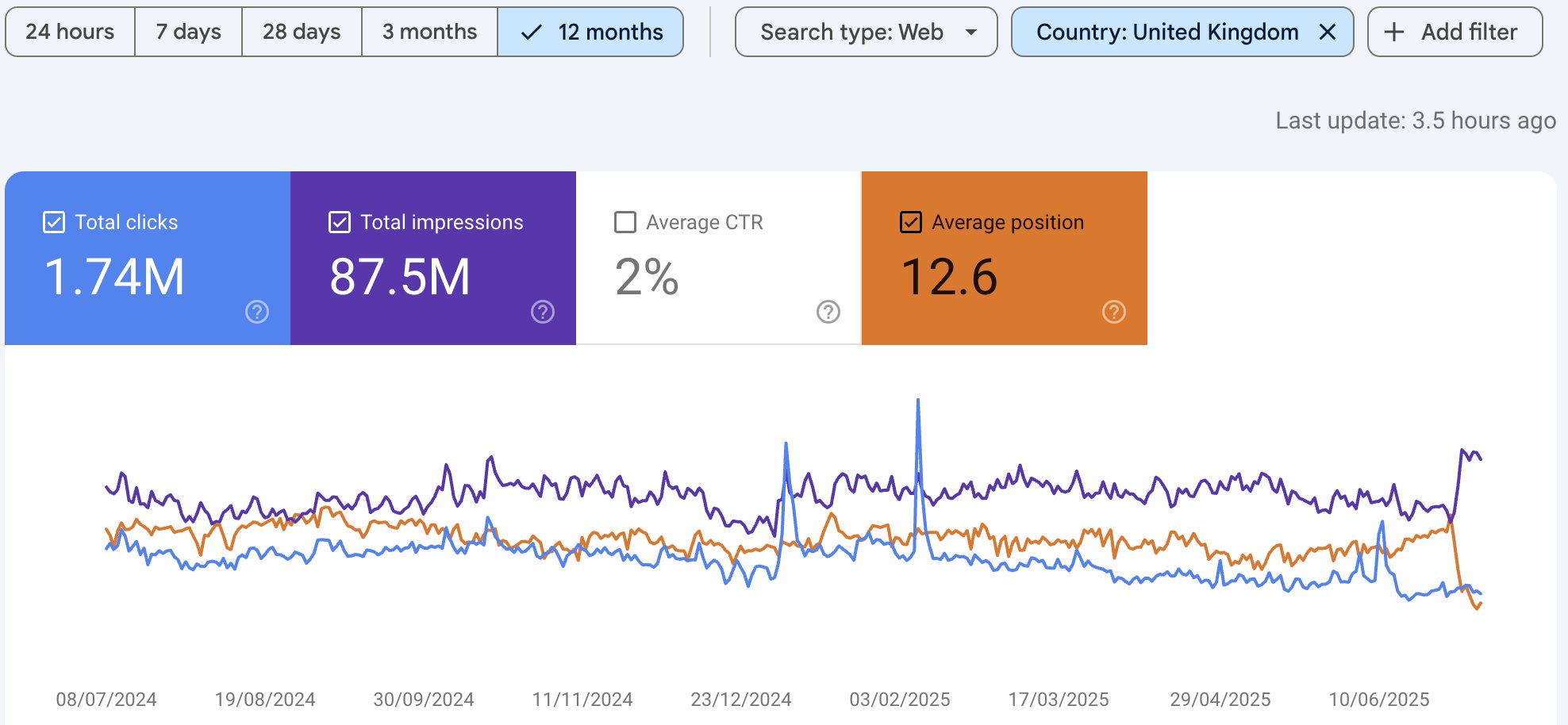Open help icon on Average CTR card
The width and height of the screenshot is (1568, 725).
pyautogui.click(x=828, y=312)
